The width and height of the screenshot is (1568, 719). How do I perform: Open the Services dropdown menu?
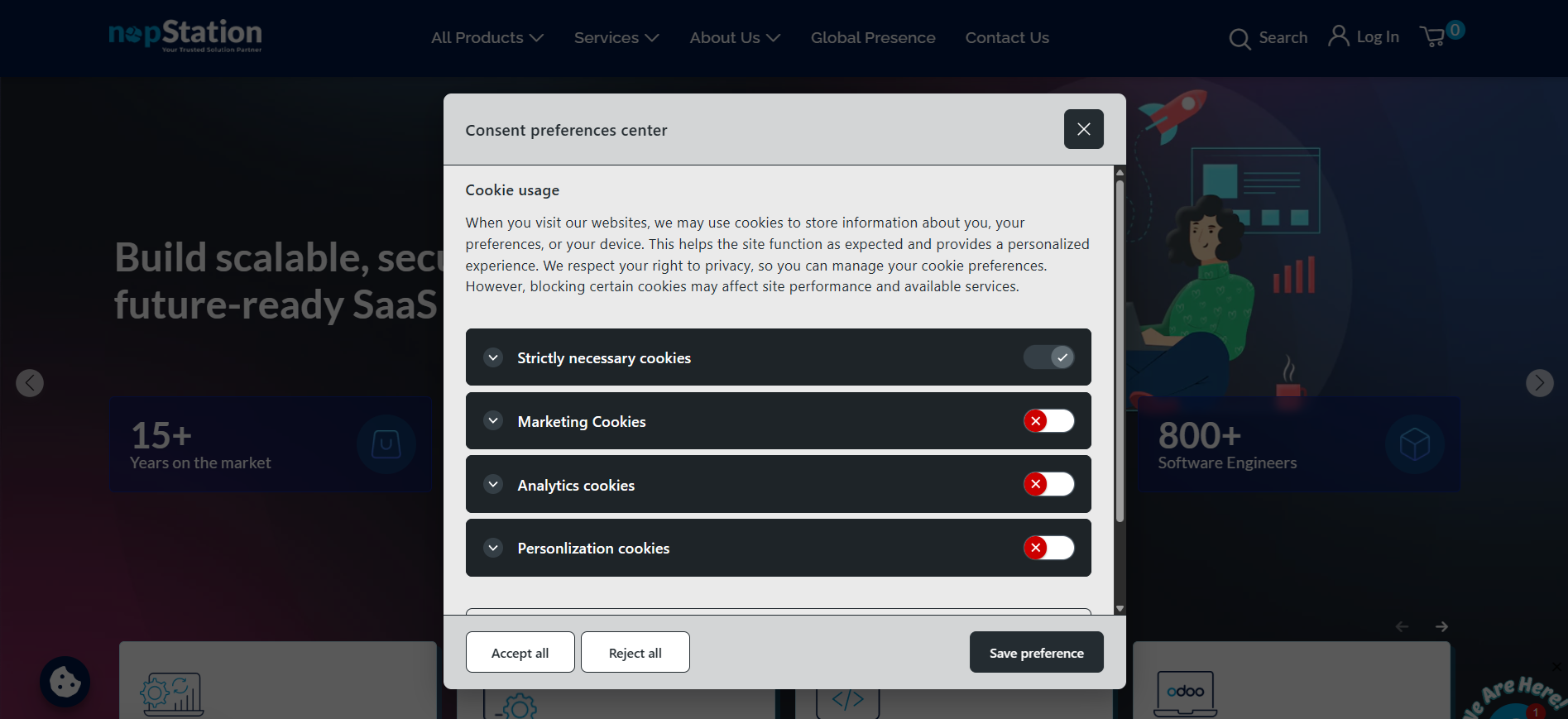616,38
